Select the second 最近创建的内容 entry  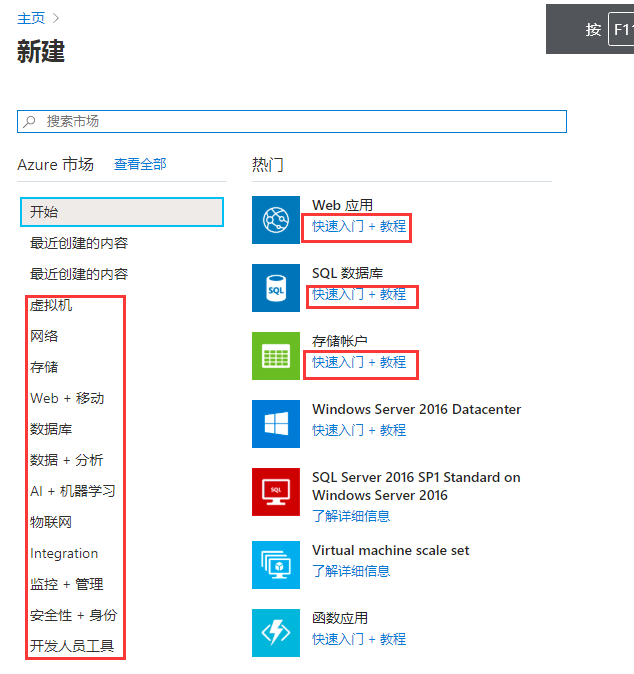(x=79, y=274)
